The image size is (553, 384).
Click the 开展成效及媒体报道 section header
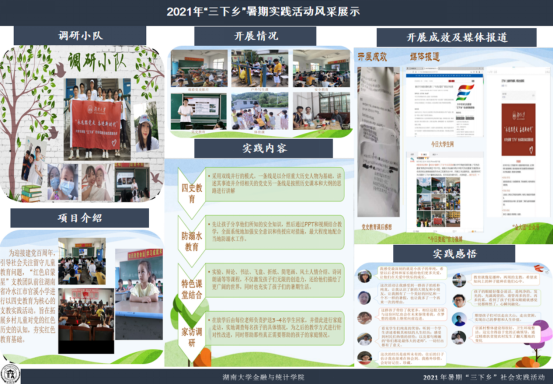(457, 37)
